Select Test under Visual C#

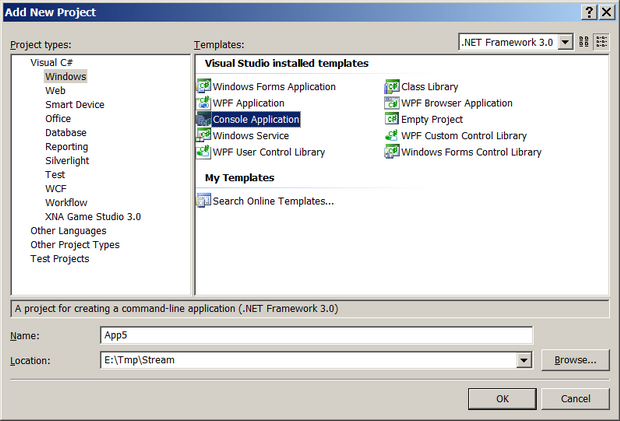(x=55, y=175)
